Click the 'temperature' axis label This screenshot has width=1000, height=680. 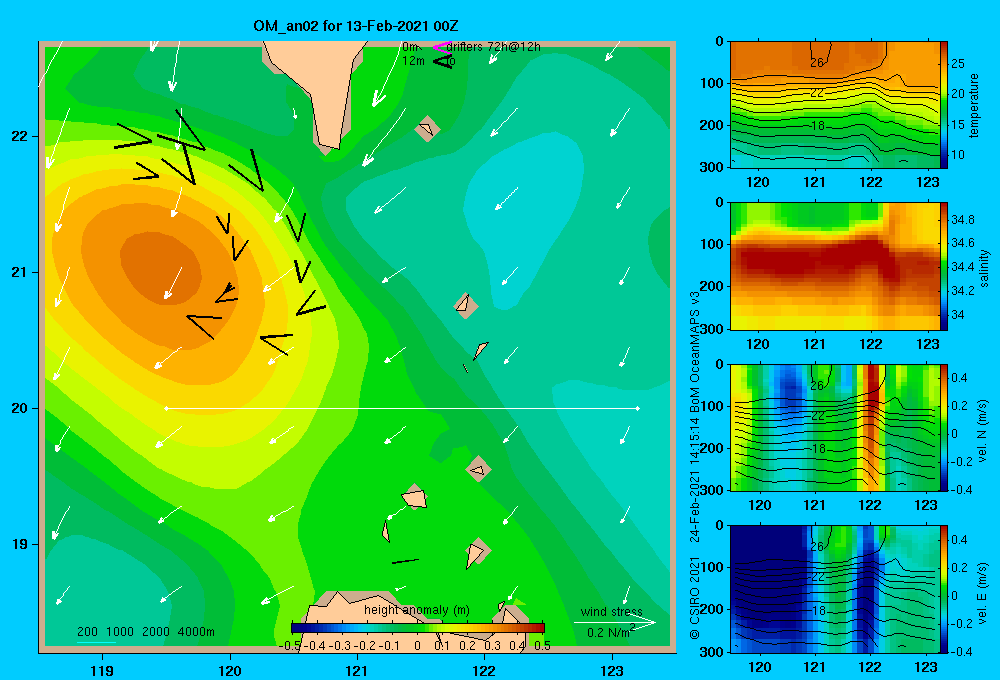click(973, 105)
